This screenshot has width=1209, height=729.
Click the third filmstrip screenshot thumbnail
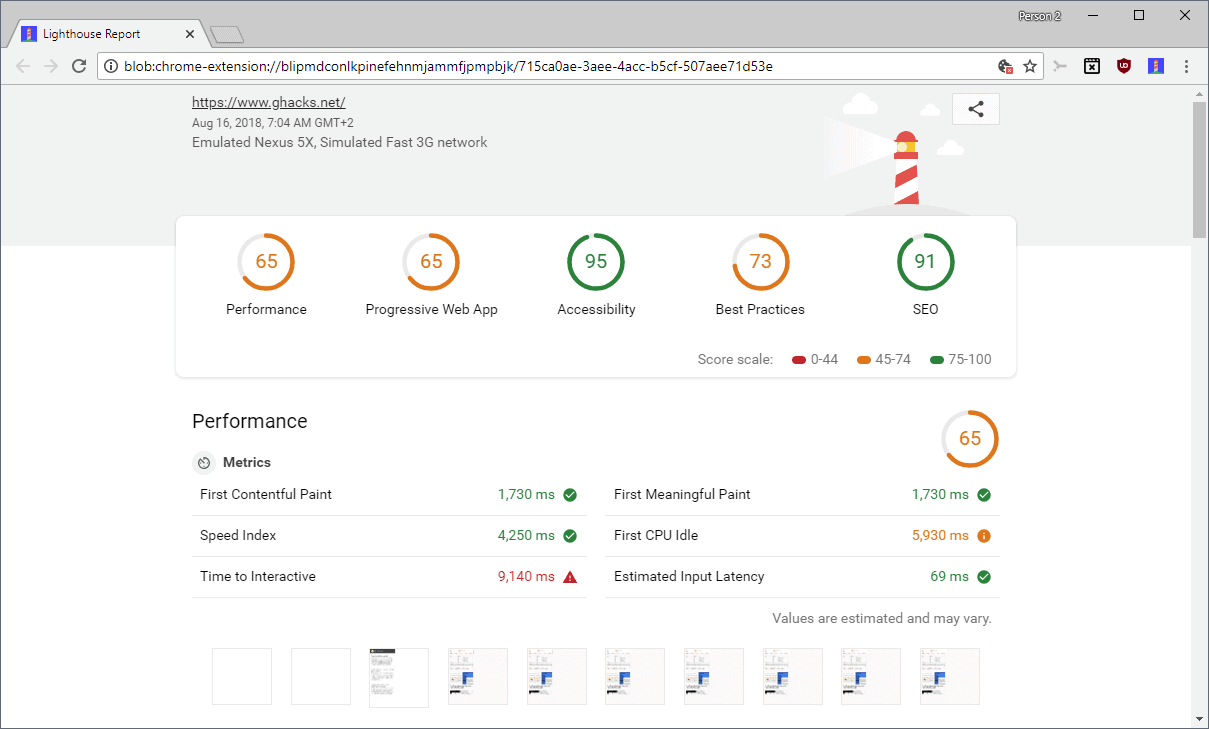coord(398,676)
